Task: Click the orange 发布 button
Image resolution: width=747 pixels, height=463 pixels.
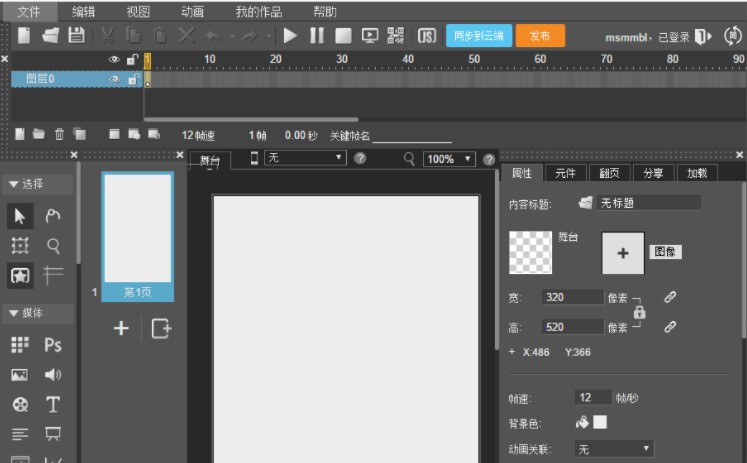Action: click(x=540, y=36)
